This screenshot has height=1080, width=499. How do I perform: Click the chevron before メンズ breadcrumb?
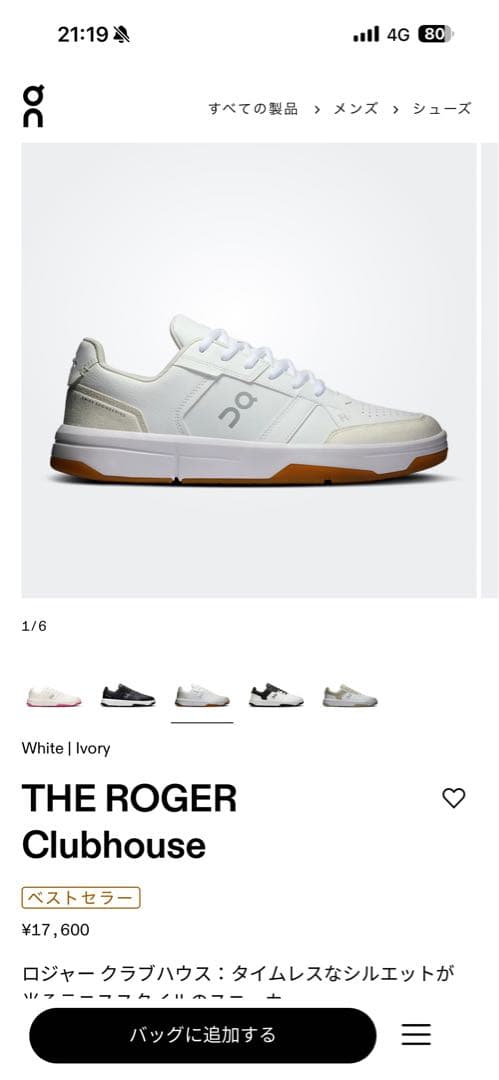click(316, 109)
